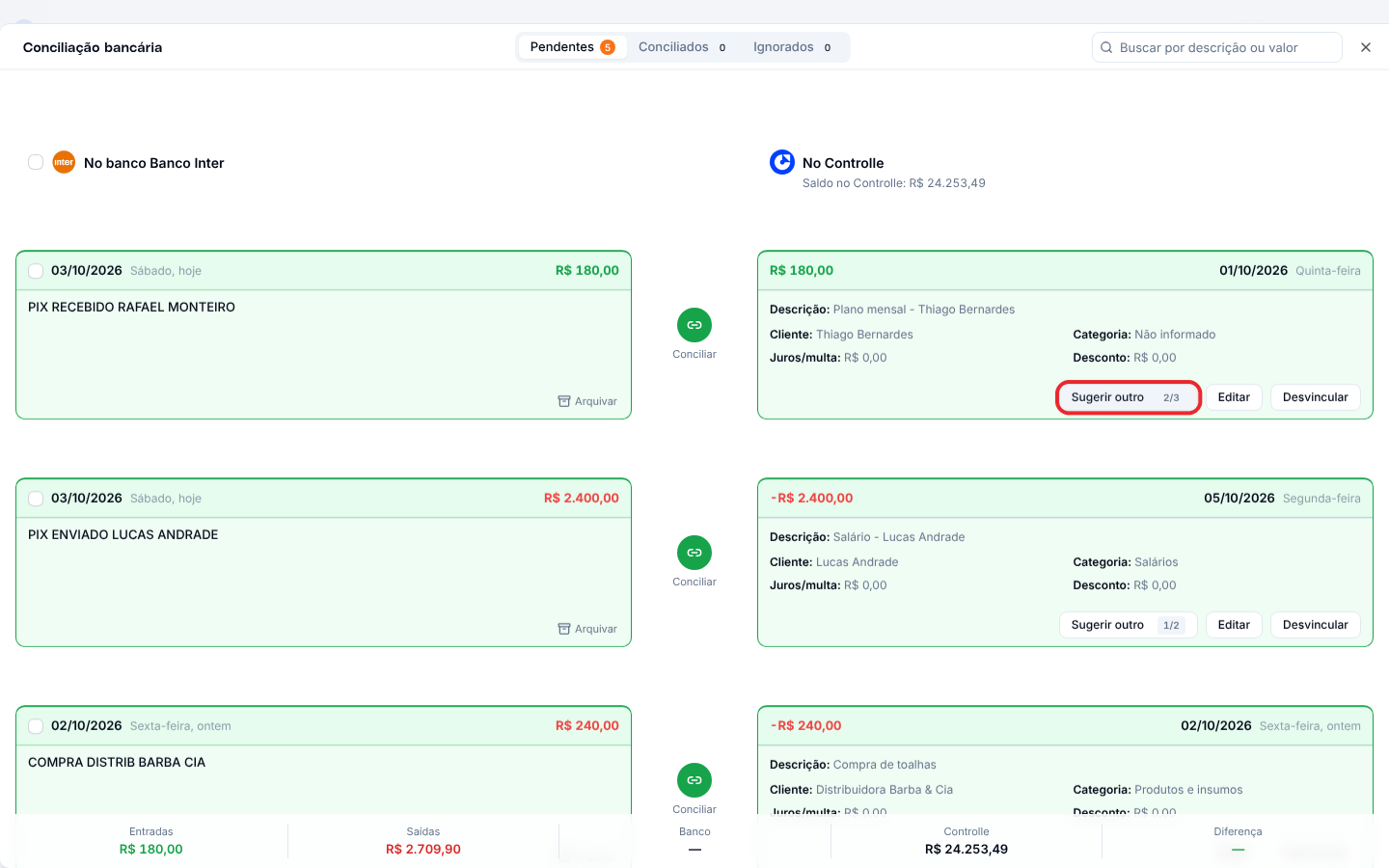Open the Ignorados tab

792,47
